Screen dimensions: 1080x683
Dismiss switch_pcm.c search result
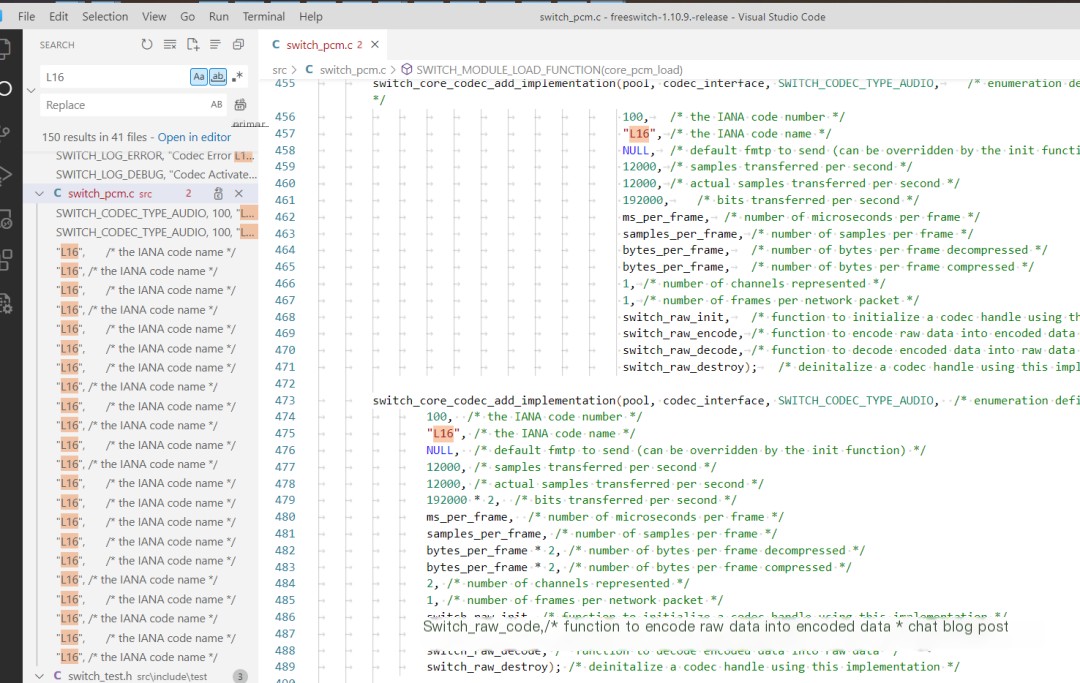click(x=239, y=193)
